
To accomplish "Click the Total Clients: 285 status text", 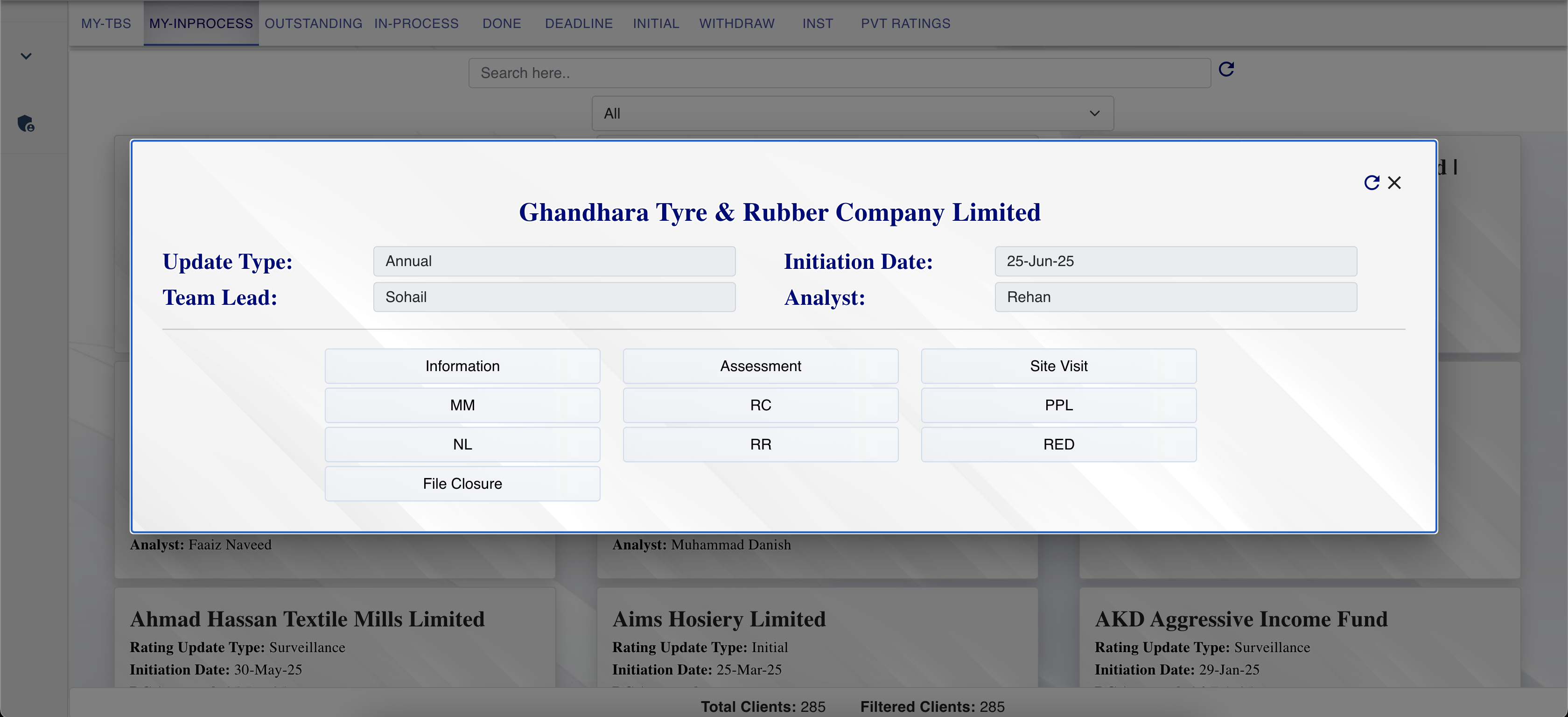I will point(763,707).
